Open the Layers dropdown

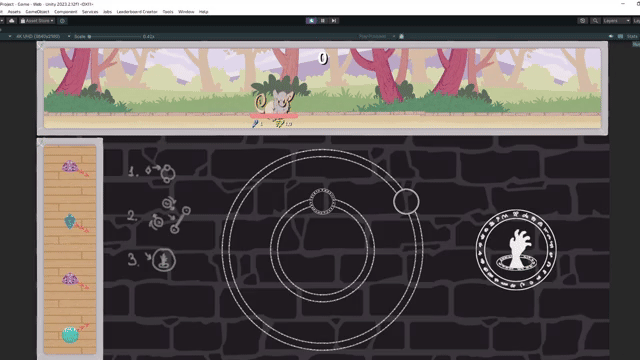[x=616, y=21]
